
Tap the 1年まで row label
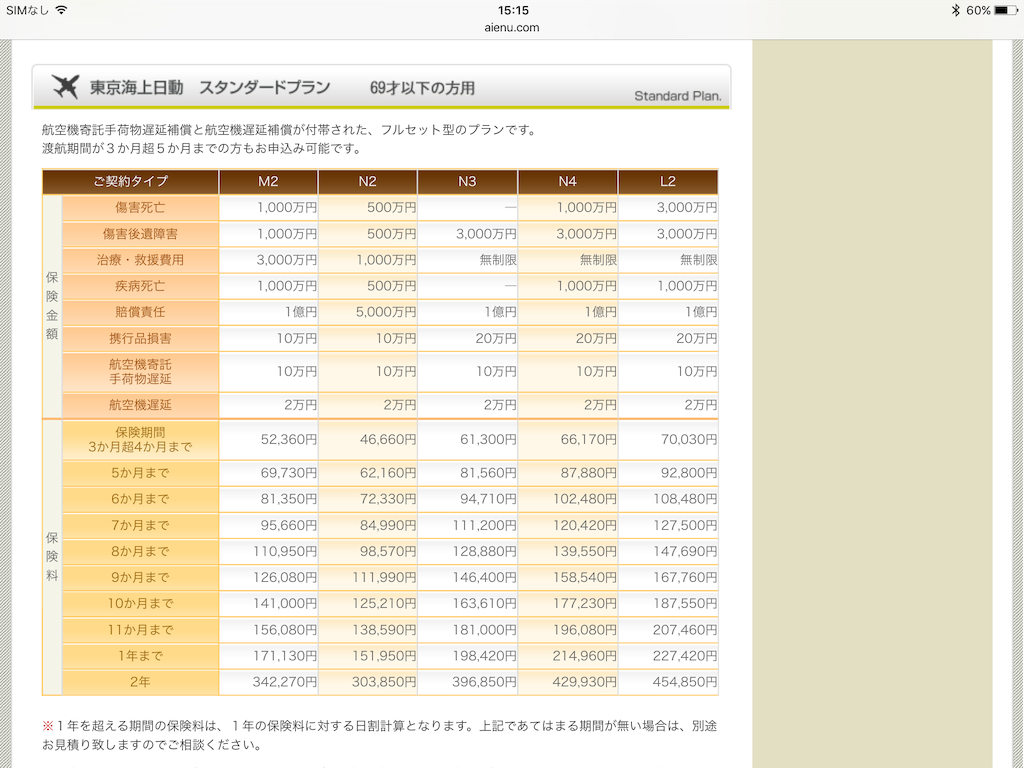(140, 656)
